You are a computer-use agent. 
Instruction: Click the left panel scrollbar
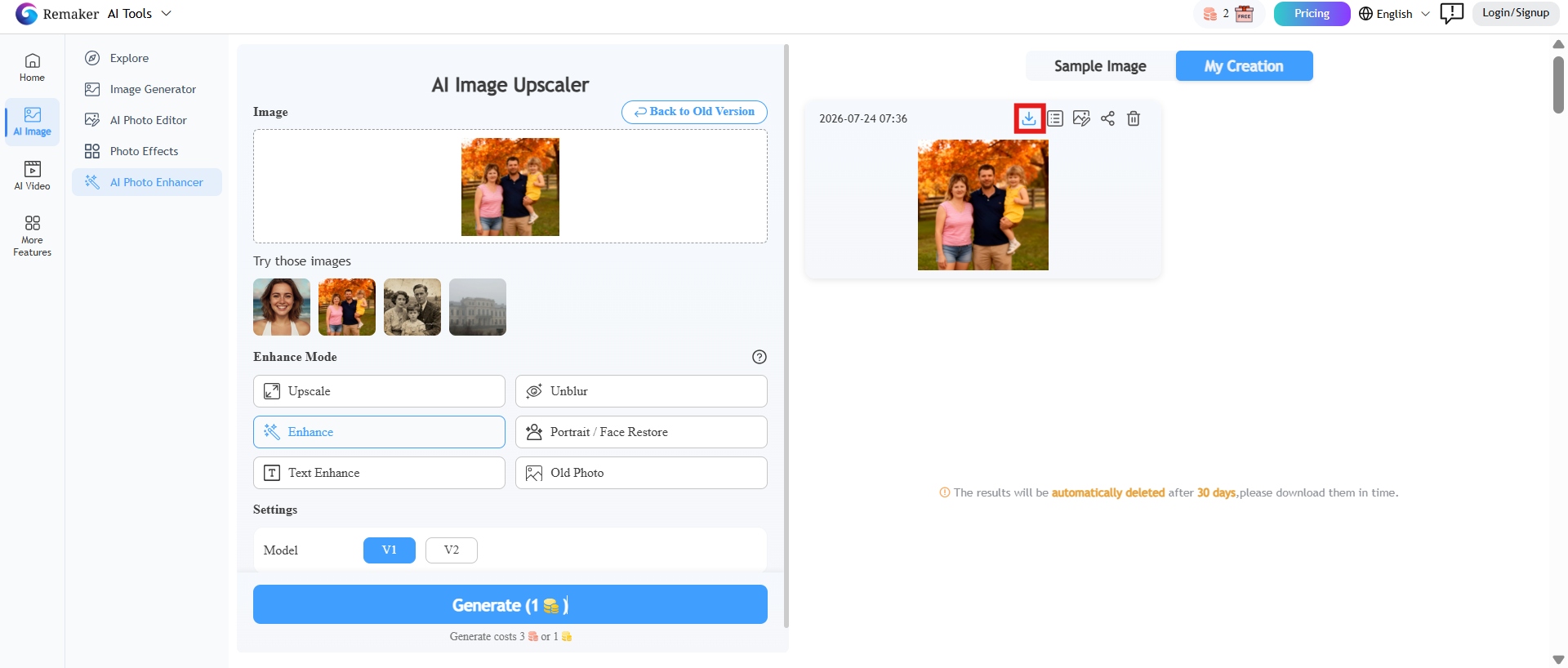(786, 336)
